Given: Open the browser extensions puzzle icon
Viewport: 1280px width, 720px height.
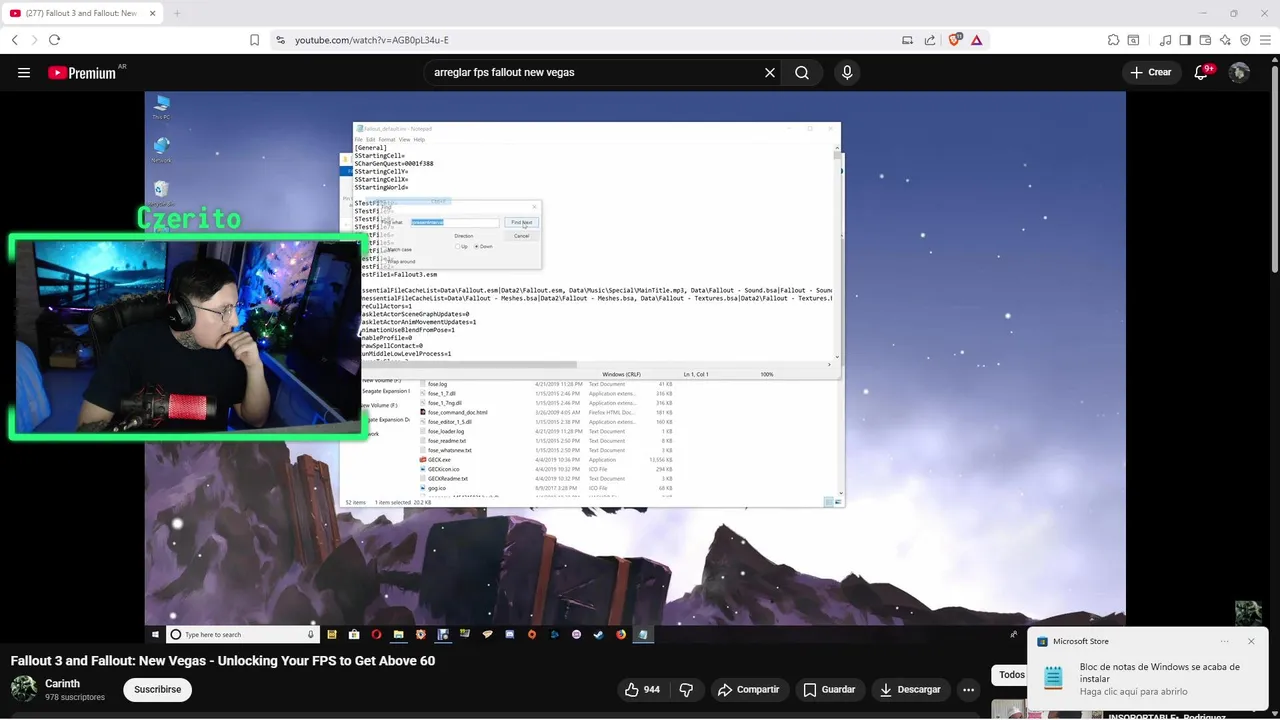Looking at the screenshot, I should point(1113,40).
